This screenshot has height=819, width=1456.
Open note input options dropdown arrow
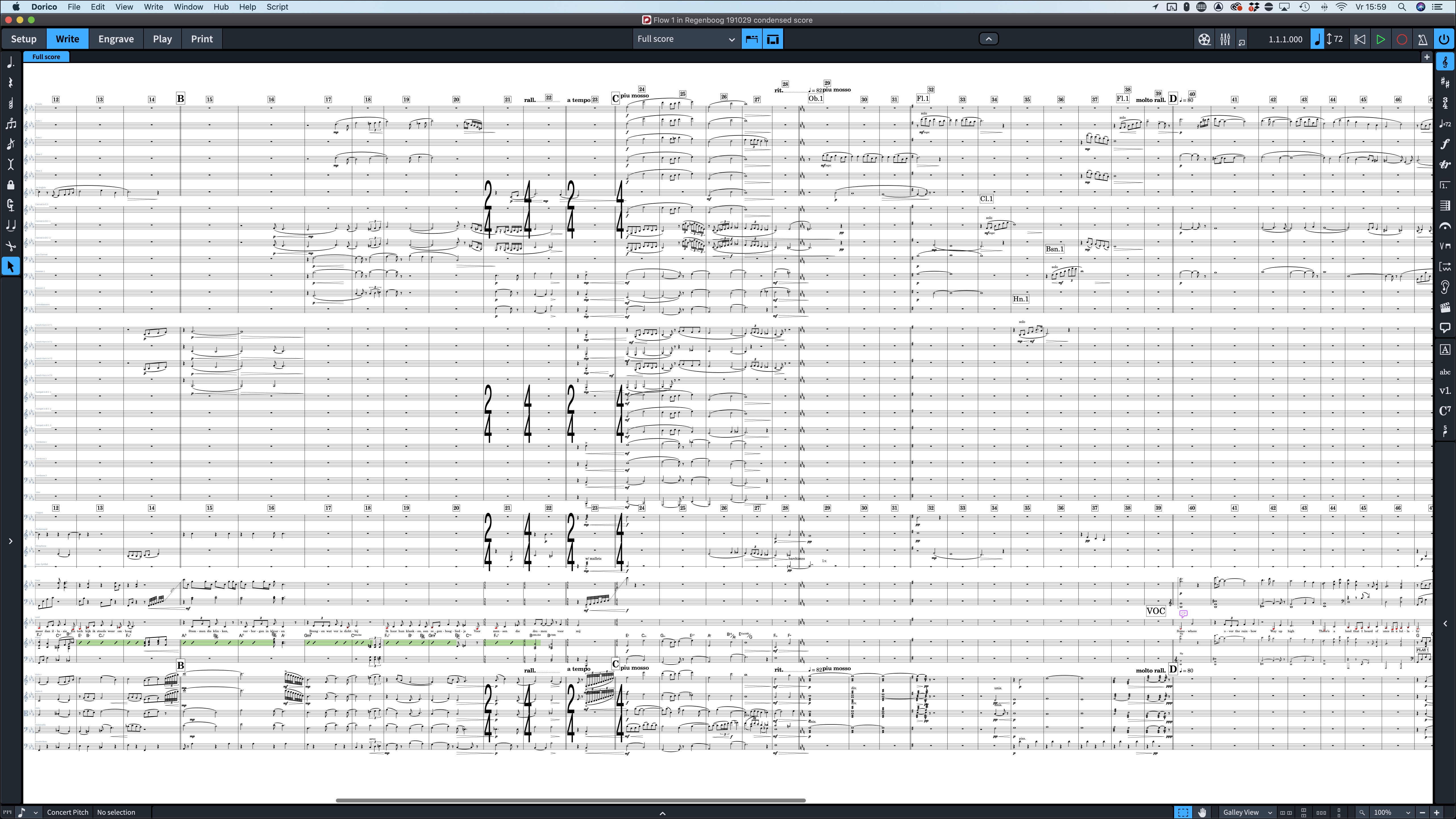pyautogui.click(x=35, y=812)
